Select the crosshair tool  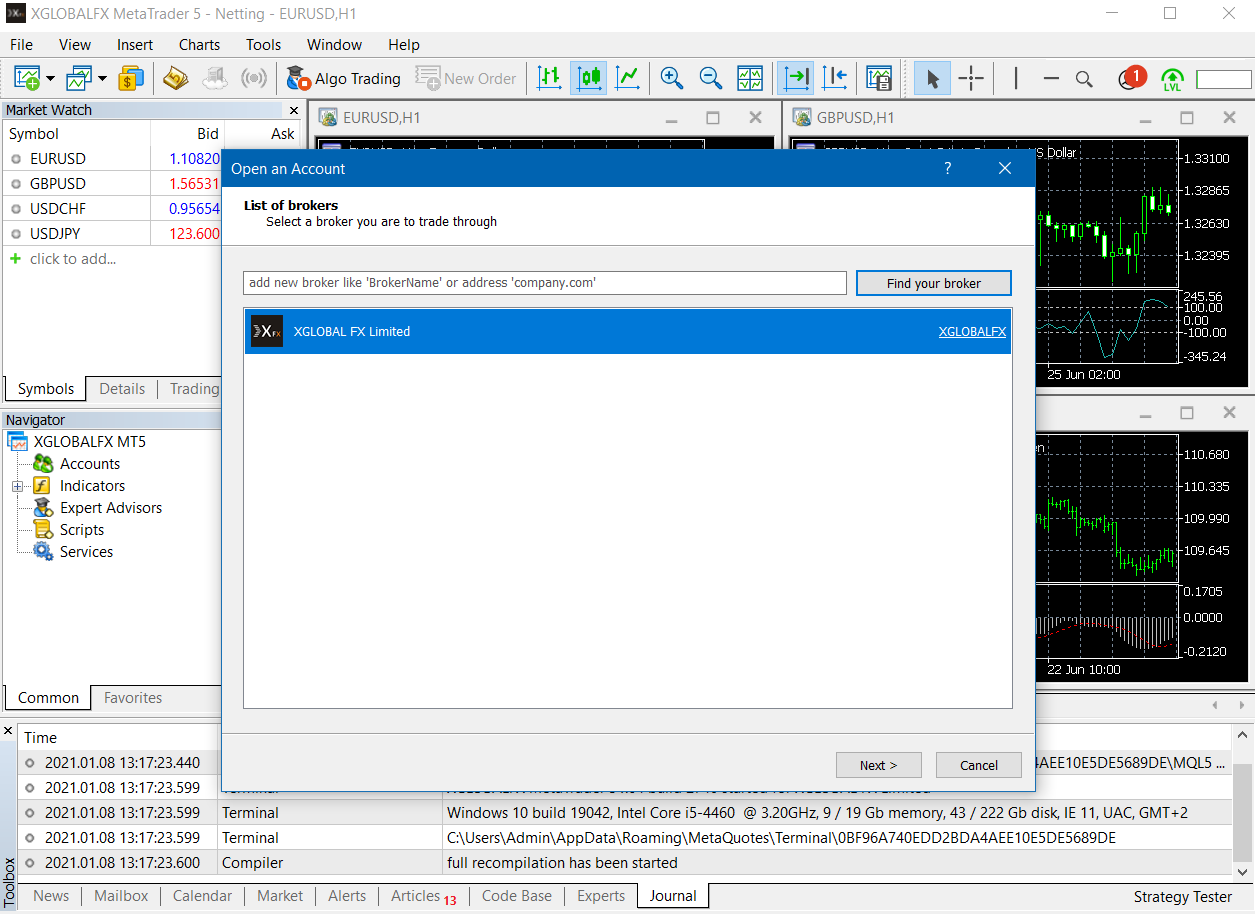point(971,78)
